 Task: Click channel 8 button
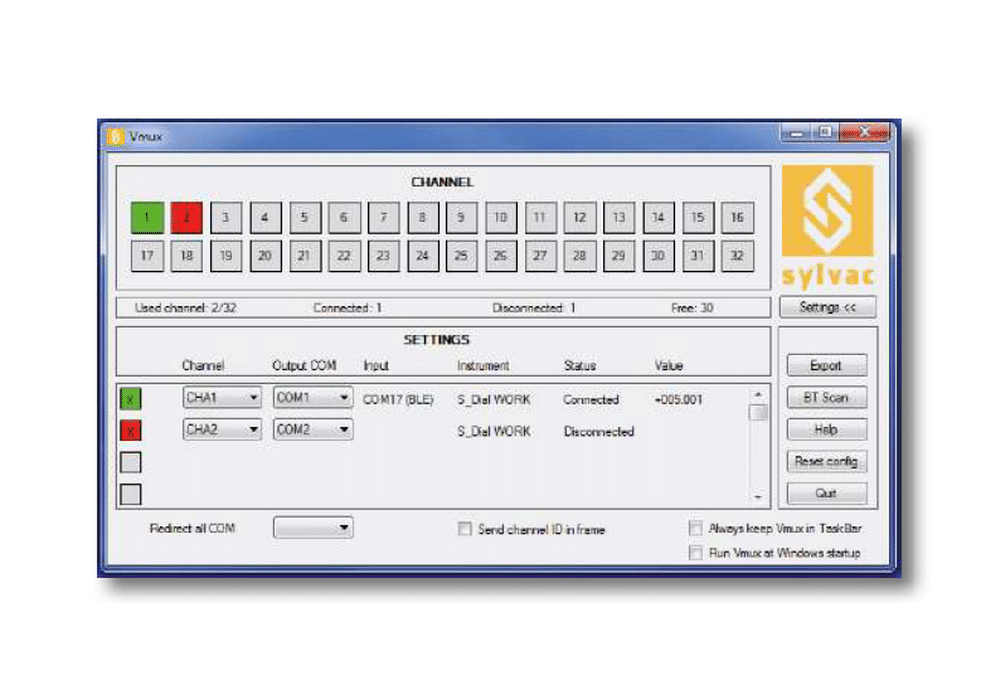pos(423,217)
